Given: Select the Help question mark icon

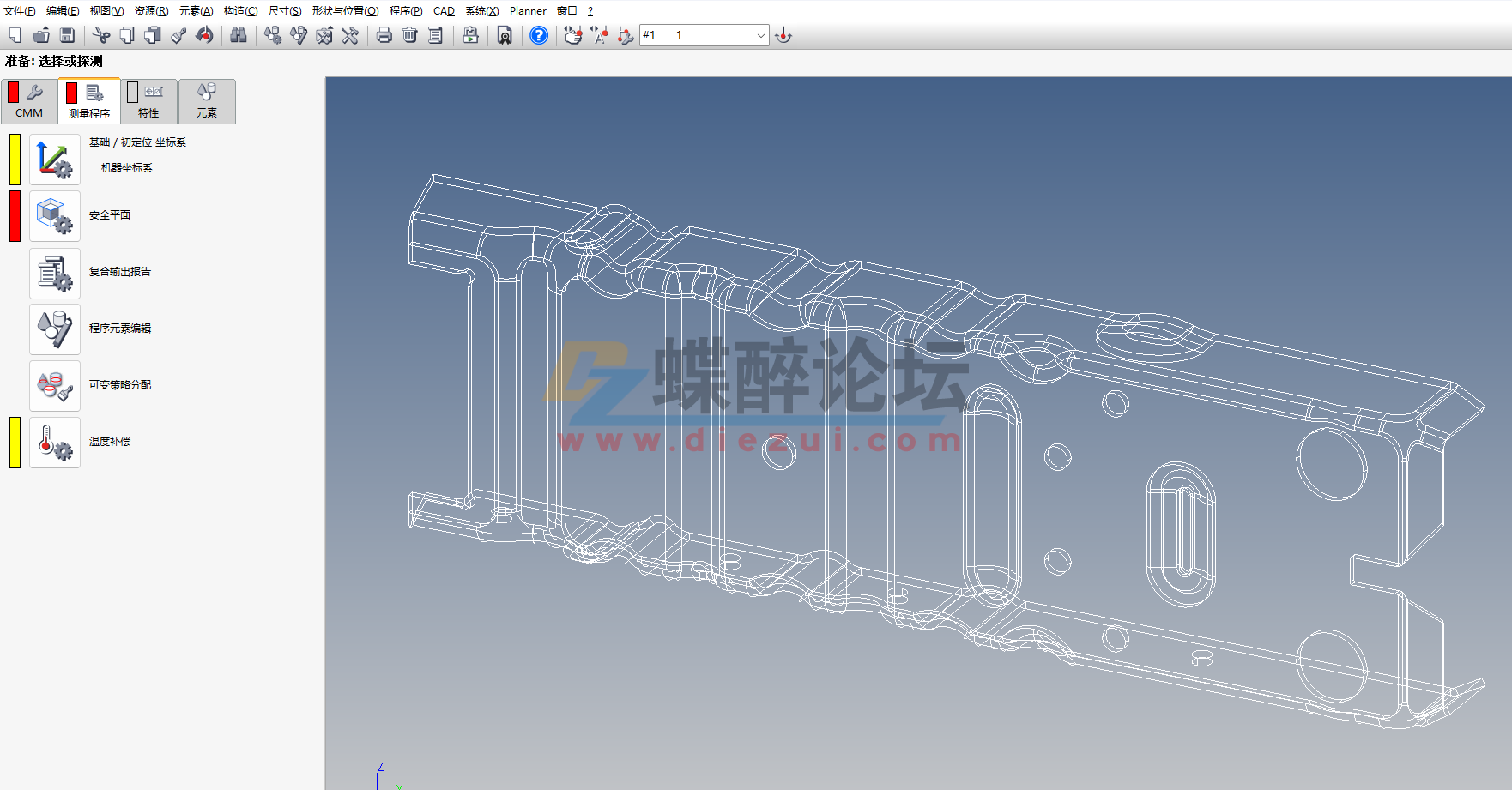Looking at the screenshot, I should tap(538, 36).
